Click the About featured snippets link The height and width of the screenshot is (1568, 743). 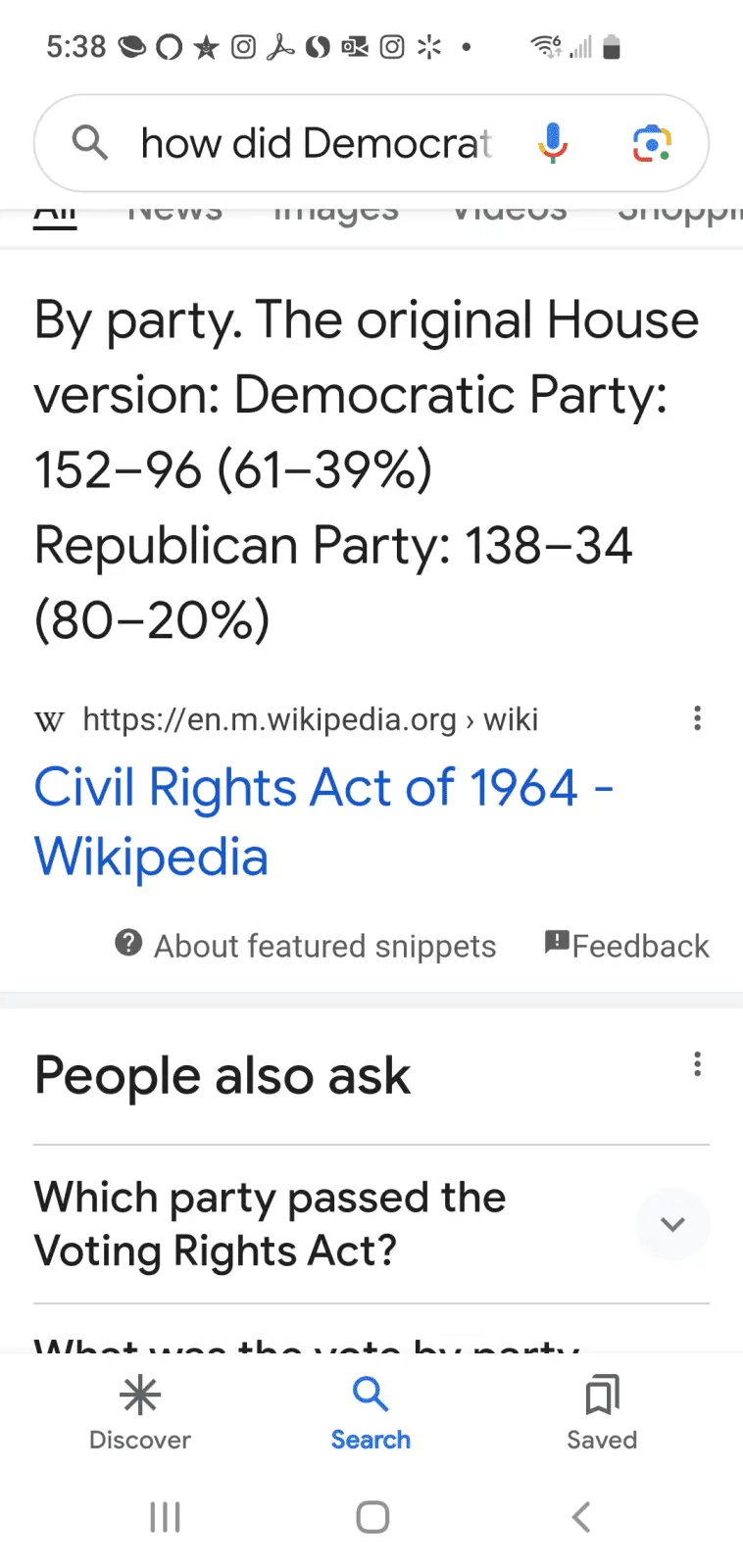click(324, 946)
